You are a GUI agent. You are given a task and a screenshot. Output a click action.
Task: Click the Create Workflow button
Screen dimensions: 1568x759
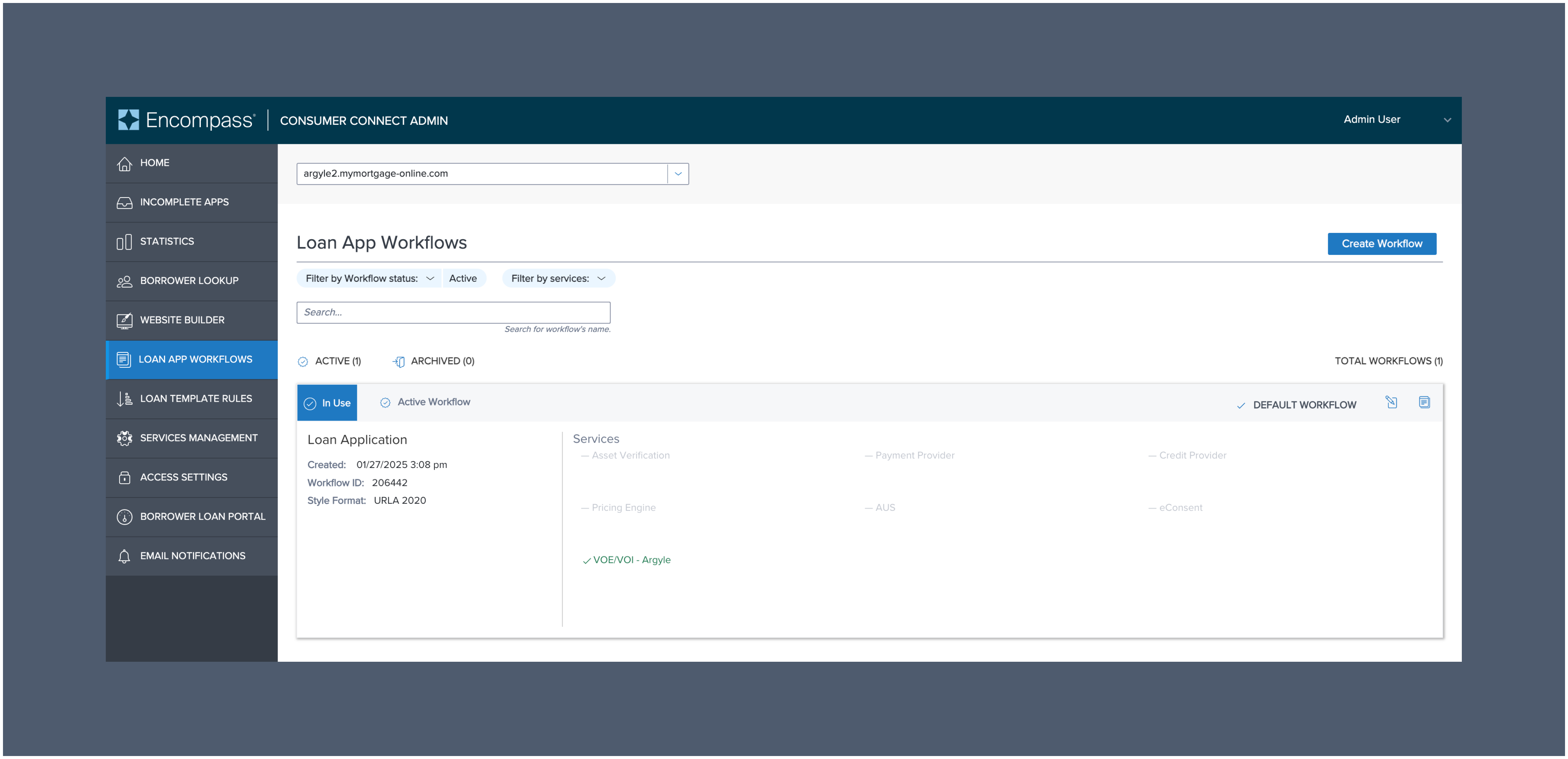[1382, 243]
